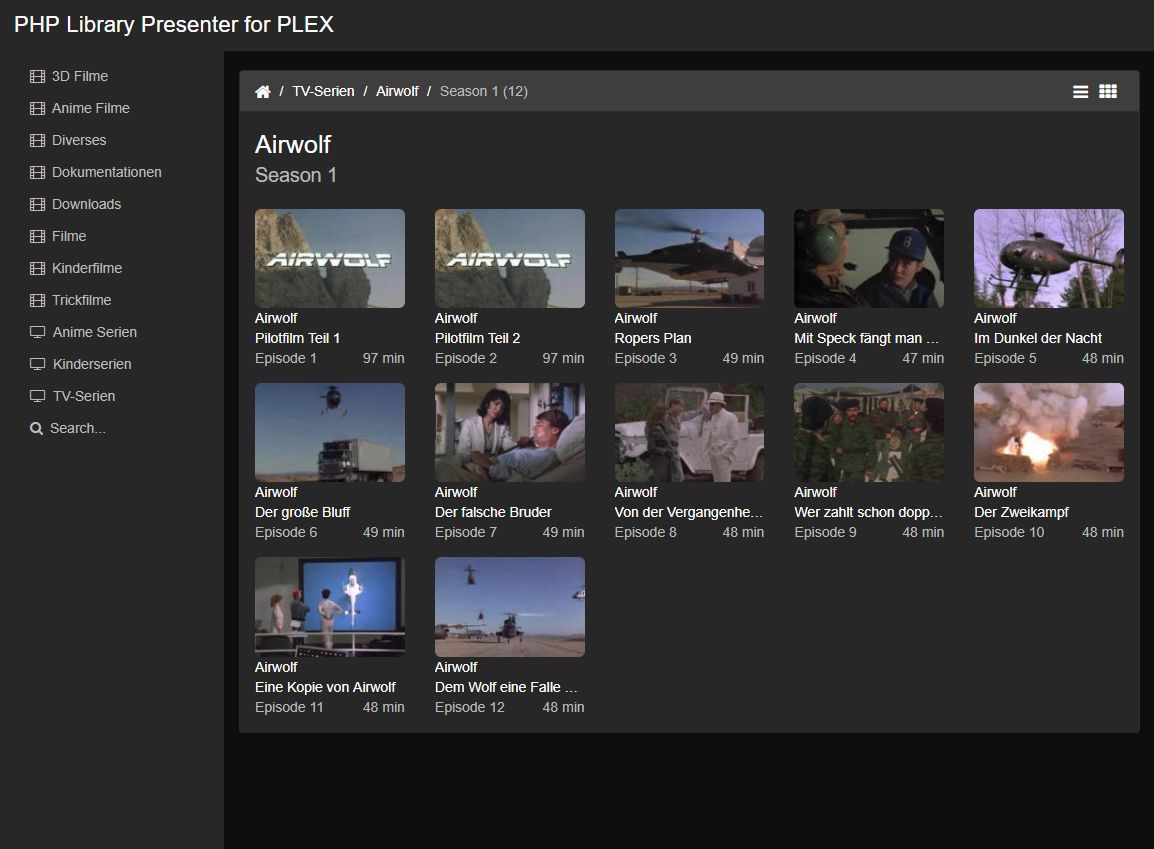This screenshot has height=849, width=1154.
Task: Click the PHP Library Presenter for PLEX title
Action: tap(174, 25)
